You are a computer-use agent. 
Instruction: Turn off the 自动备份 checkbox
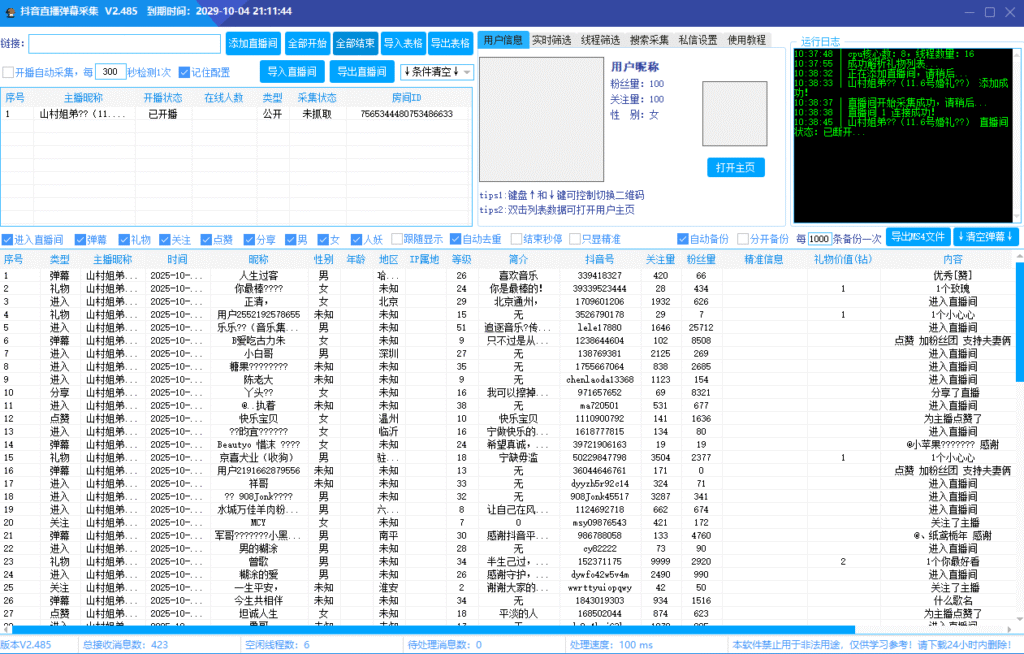pos(683,240)
